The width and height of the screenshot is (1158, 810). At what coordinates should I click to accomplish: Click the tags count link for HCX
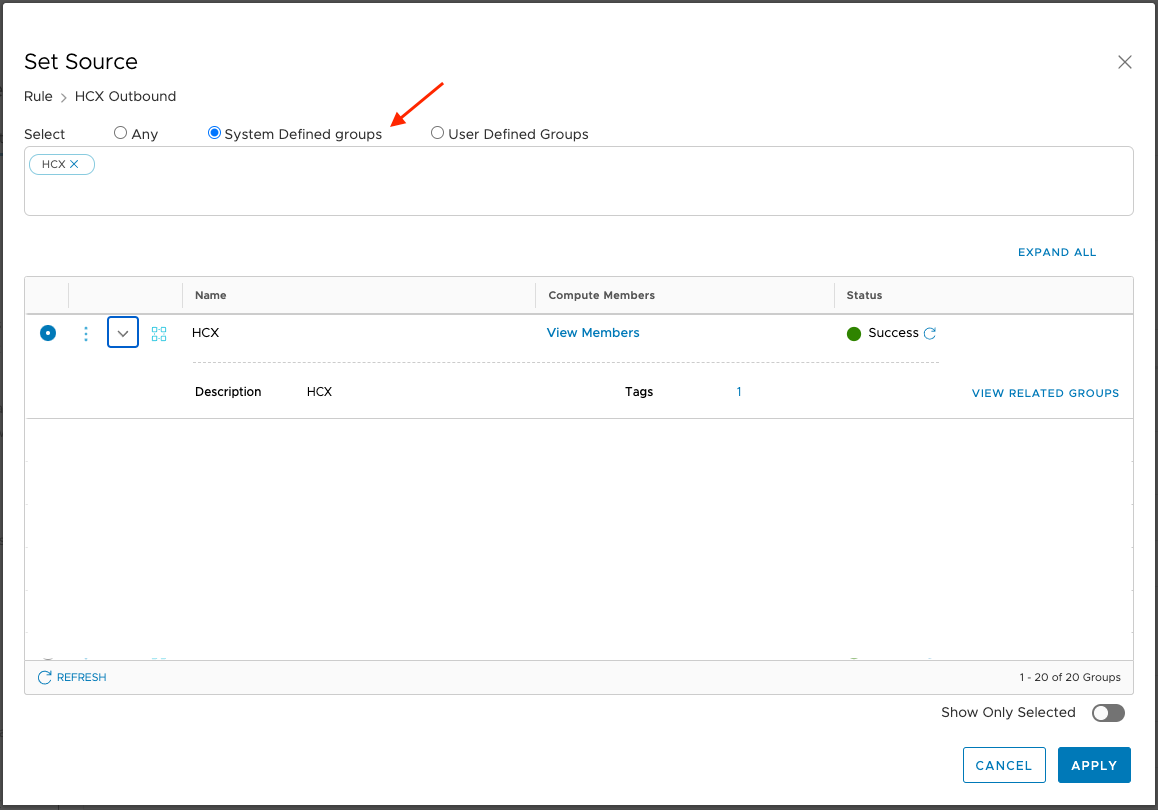tap(739, 392)
